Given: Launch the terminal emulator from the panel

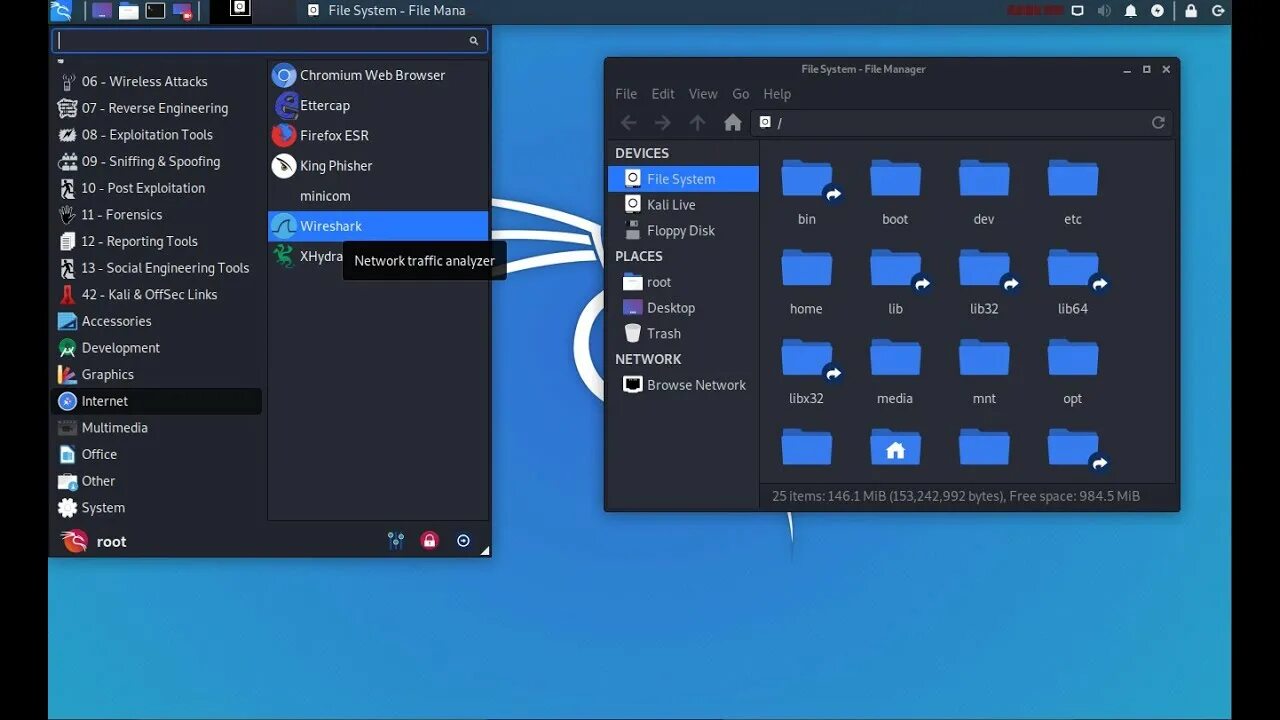Looking at the screenshot, I should click(155, 11).
